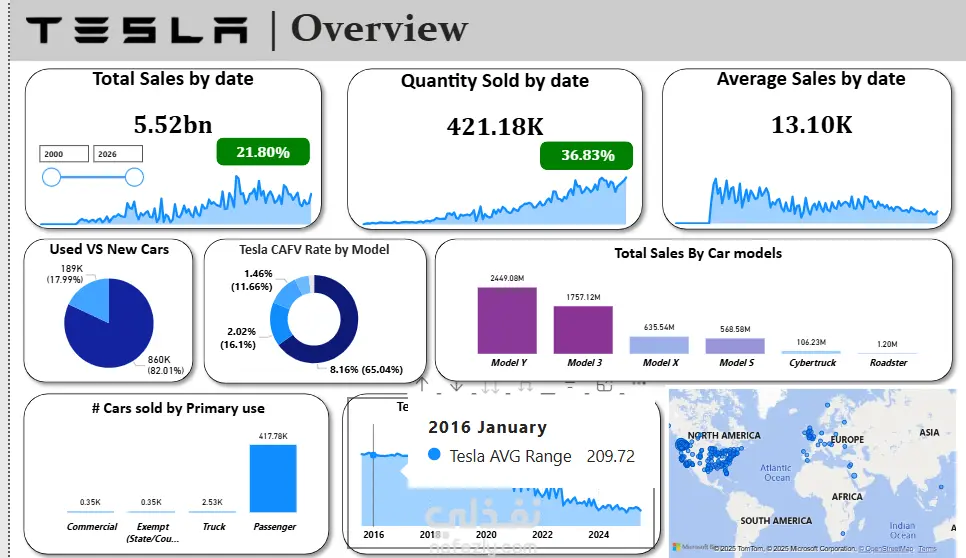Click the drill down arrow icon

click(457, 385)
